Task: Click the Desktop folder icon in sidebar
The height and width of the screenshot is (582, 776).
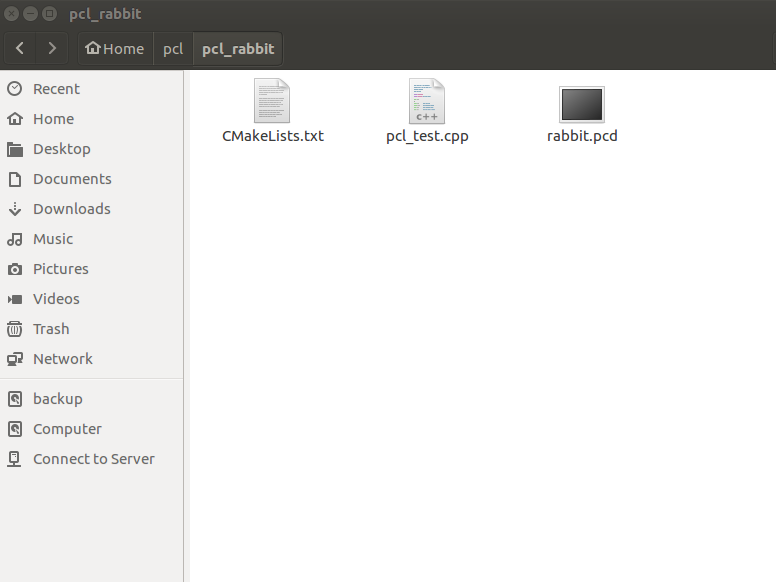Action: 15,149
